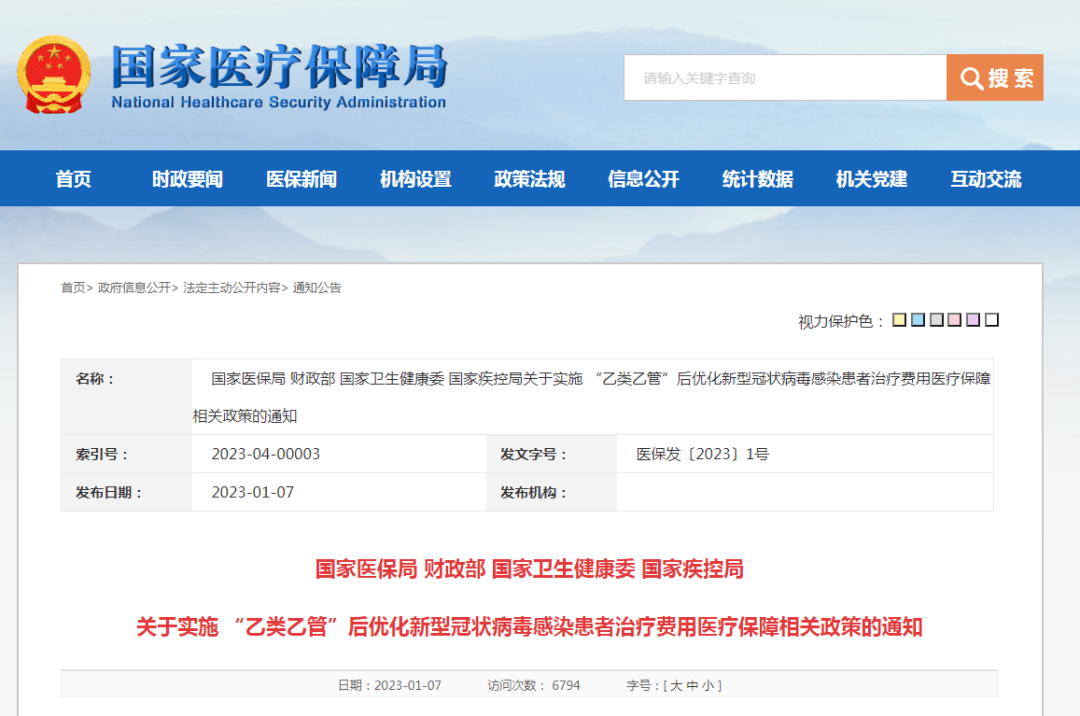Screen dimensions: 1080x716
Task: Open the 互动交流 navigation item
Action: (986, 179)
